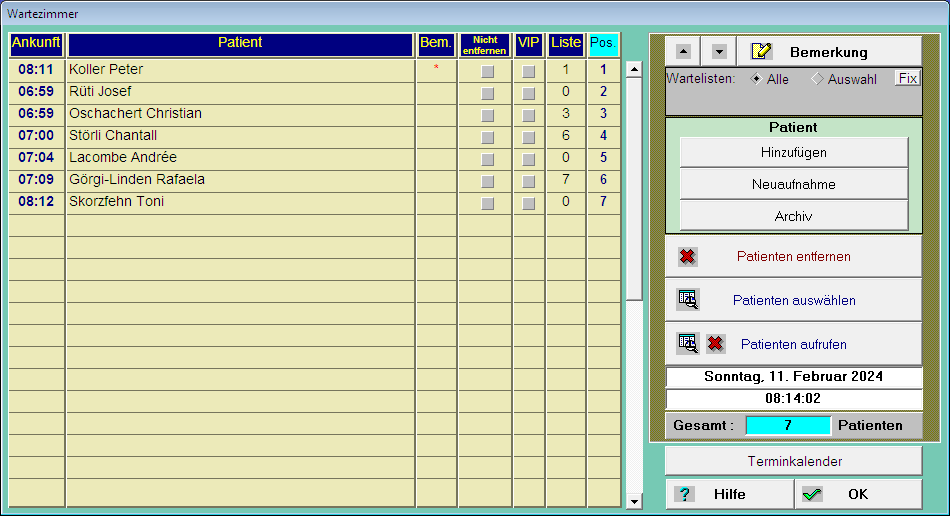
Task: Click the Patienten aufrufen list icon
Action: tap(687, 344)
